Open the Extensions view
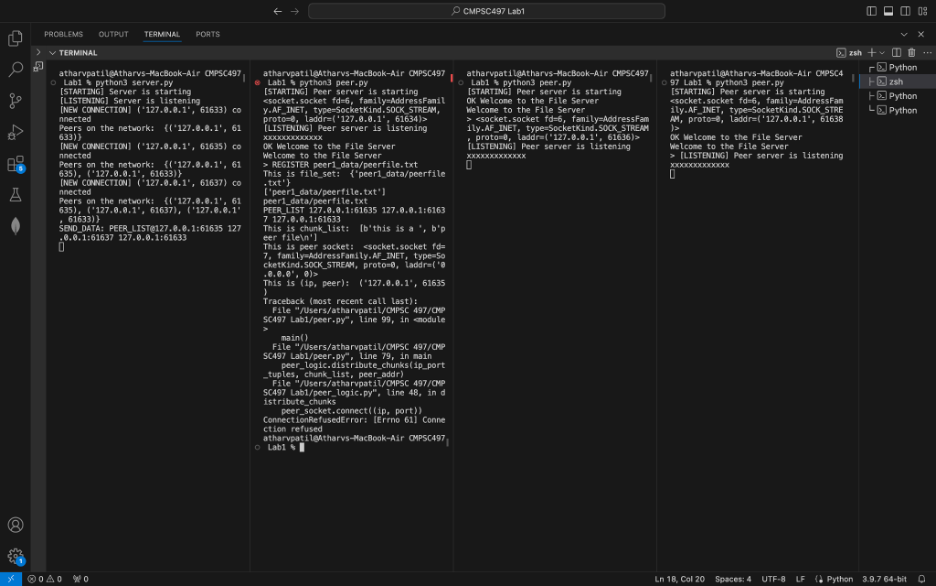This screenshot has width=936, height=586. point(15,164)
